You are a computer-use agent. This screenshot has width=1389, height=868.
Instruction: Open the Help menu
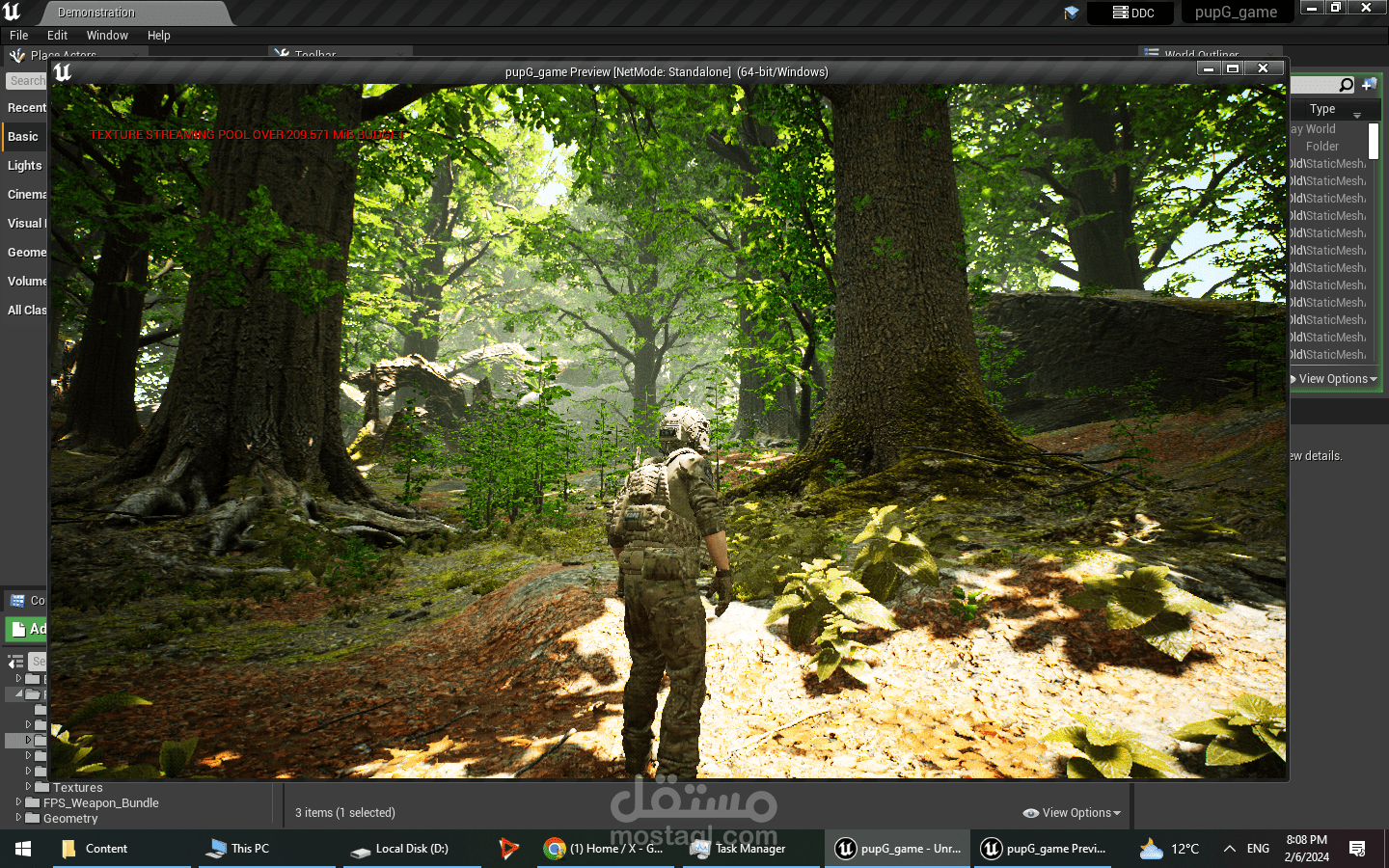(x=159, y=35)
